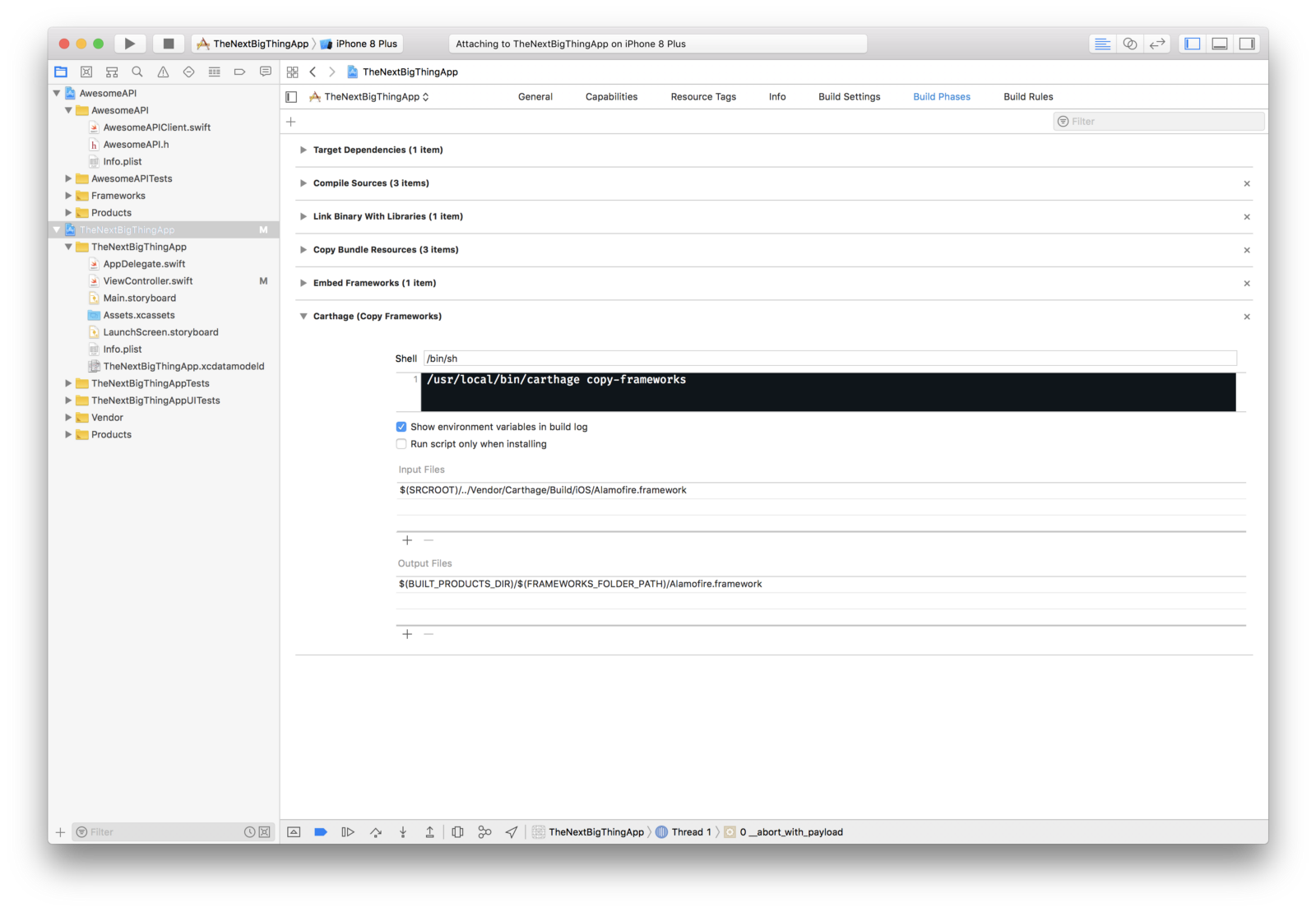The image size is (1316, 912).
Task: Open the Symbol navigator icon
Action: click(112, 72)
